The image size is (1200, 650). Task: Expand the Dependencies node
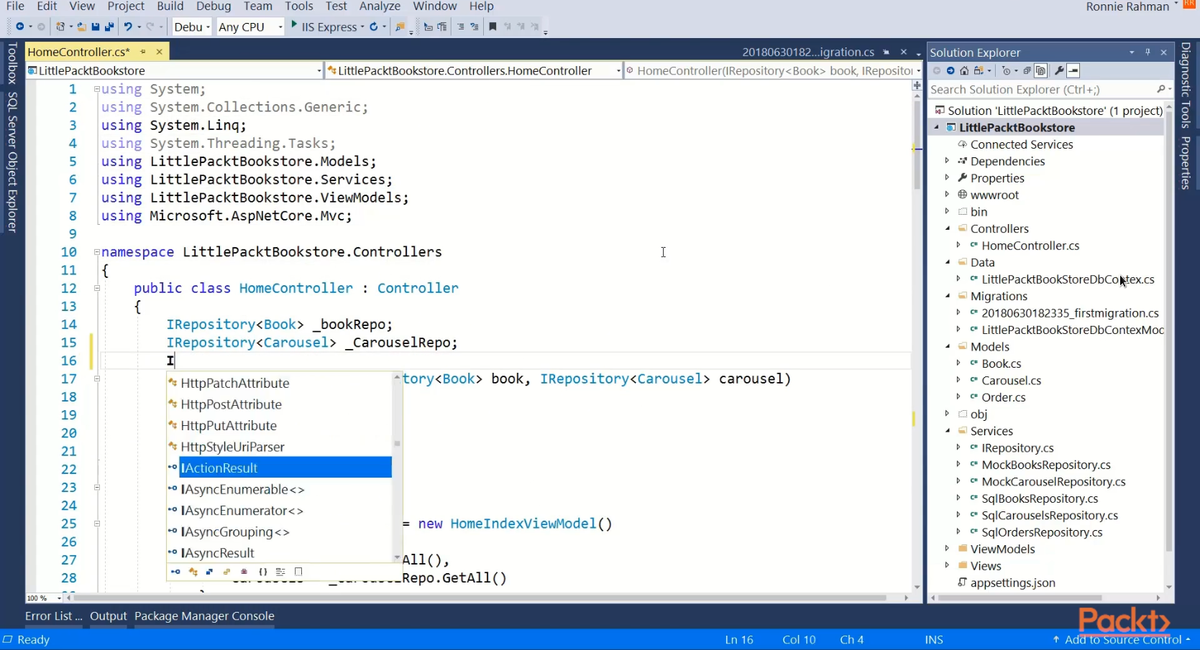(x=947, y=161)
